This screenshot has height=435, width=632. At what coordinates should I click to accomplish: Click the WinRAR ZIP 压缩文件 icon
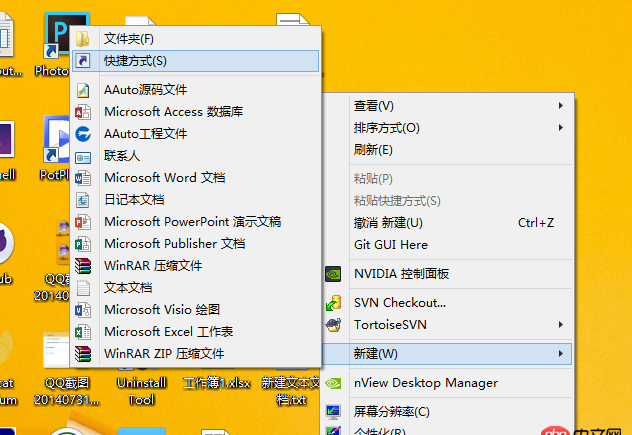(x=83, y=354)
